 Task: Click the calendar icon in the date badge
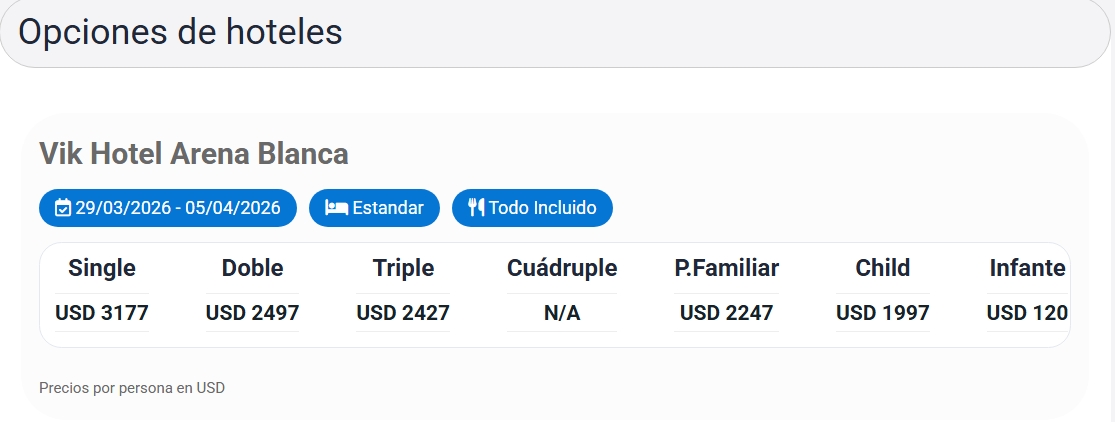coord(62,208)
